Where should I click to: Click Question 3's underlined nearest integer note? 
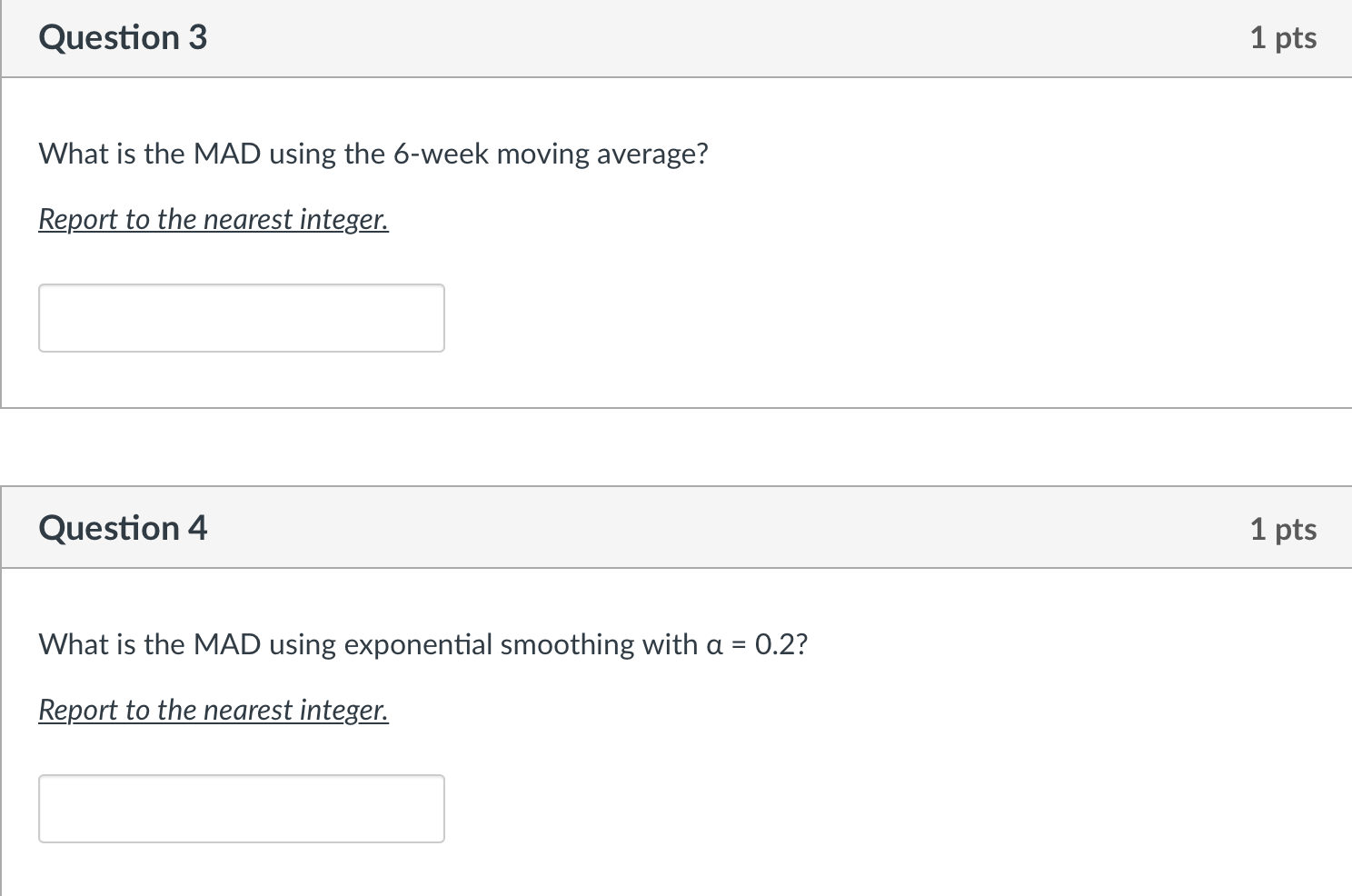coord(214,219)
